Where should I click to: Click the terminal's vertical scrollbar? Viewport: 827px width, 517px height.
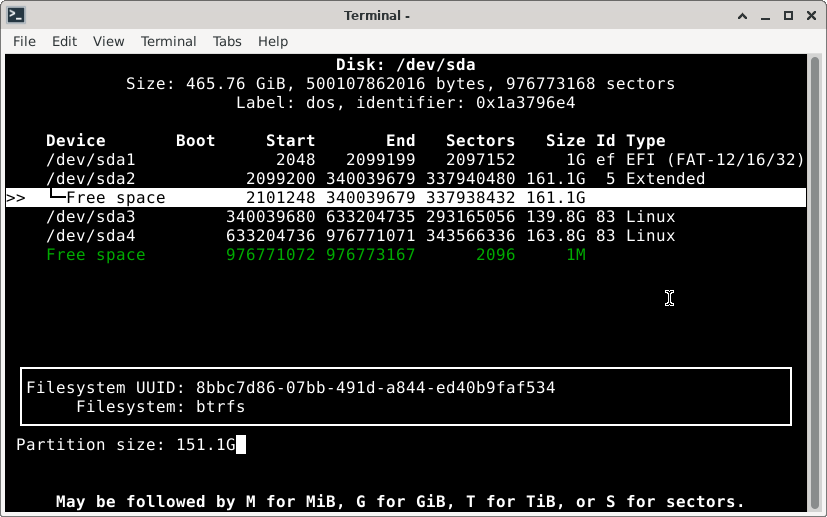click(816, 280)
